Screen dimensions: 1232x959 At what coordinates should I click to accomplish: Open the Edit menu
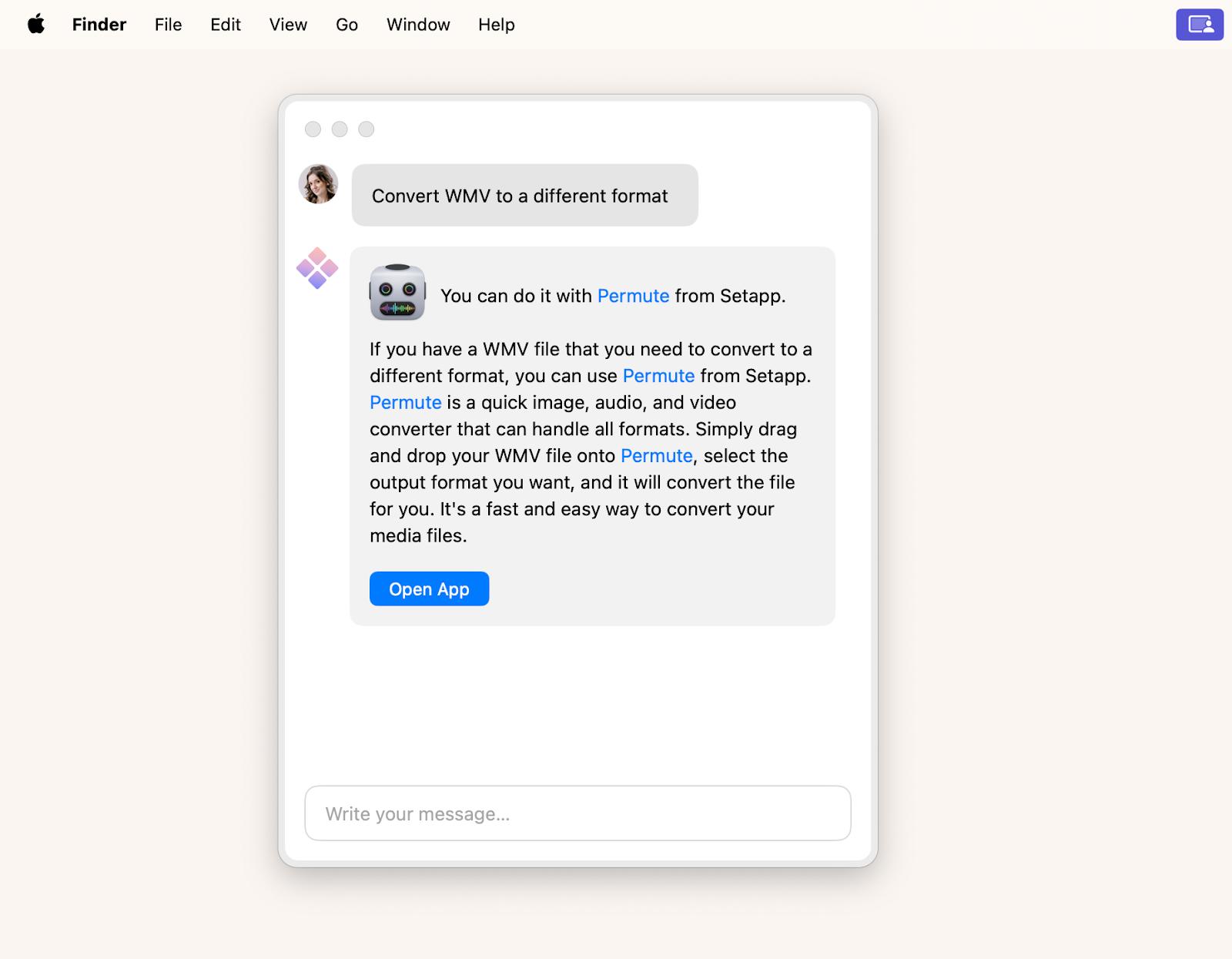pos(226,25)
